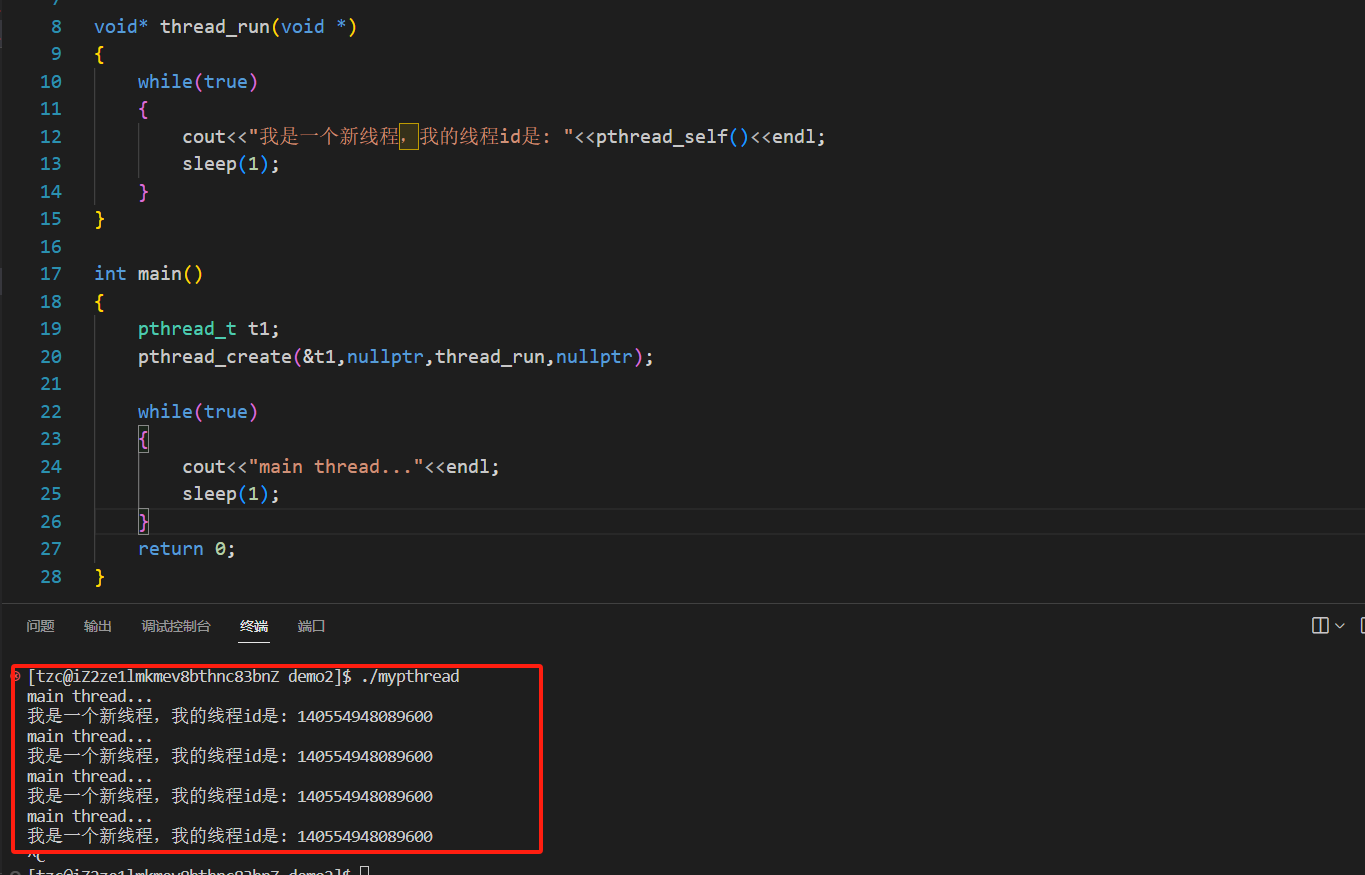Click the opening brace on line 18

click(x=99, y=302)
